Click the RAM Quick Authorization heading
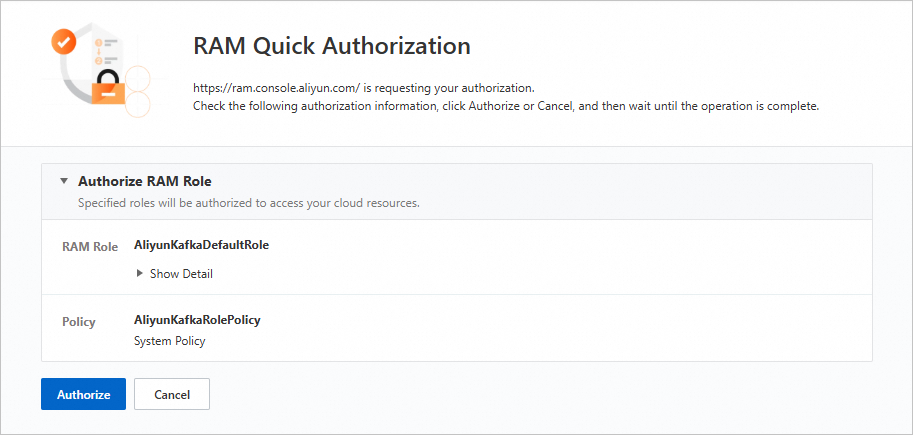Screen dimensions: 913x435 pyautogui.click(x=330, y=46)
